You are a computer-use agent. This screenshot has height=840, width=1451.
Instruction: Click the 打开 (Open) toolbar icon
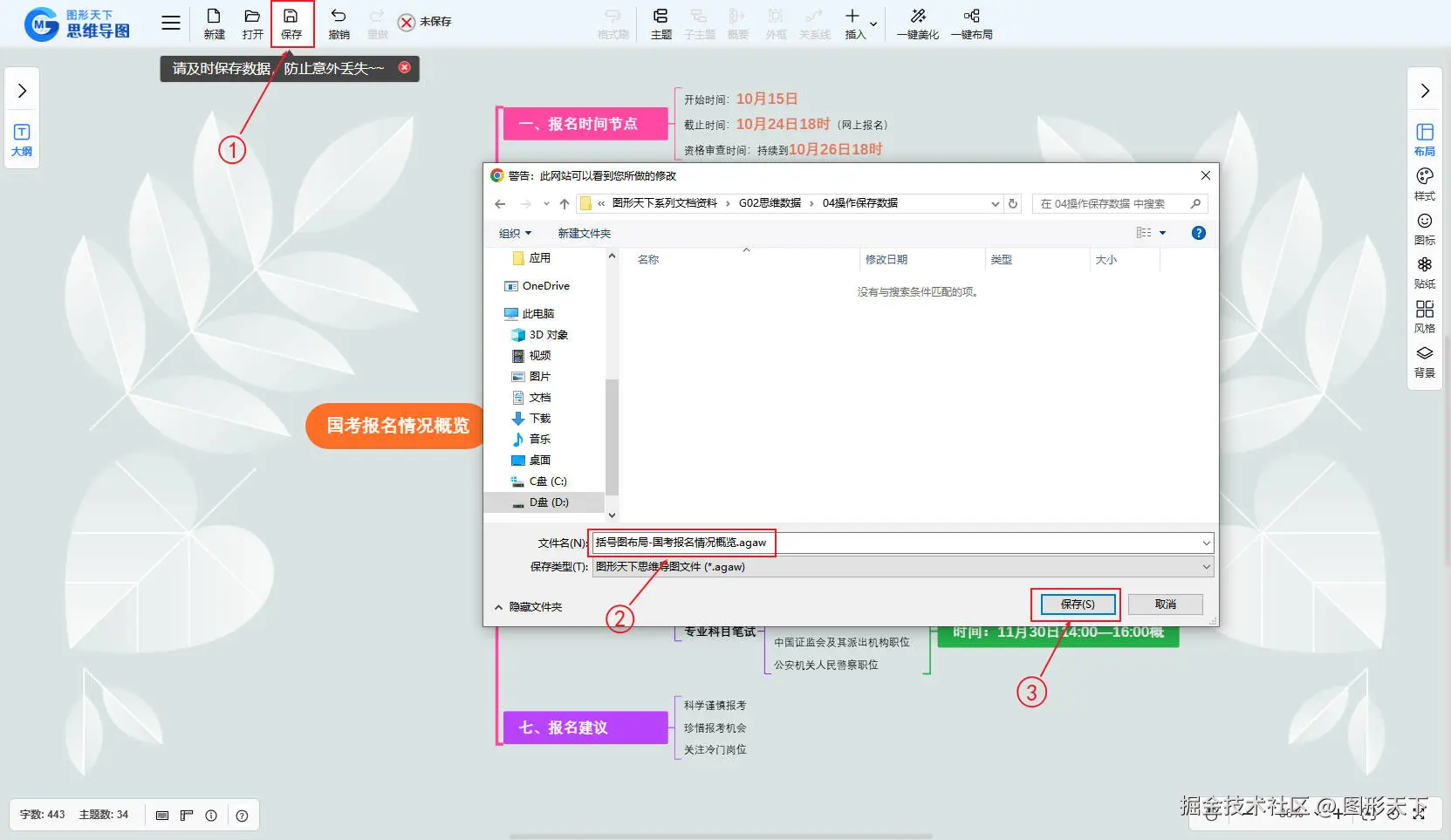pos(252,24)
